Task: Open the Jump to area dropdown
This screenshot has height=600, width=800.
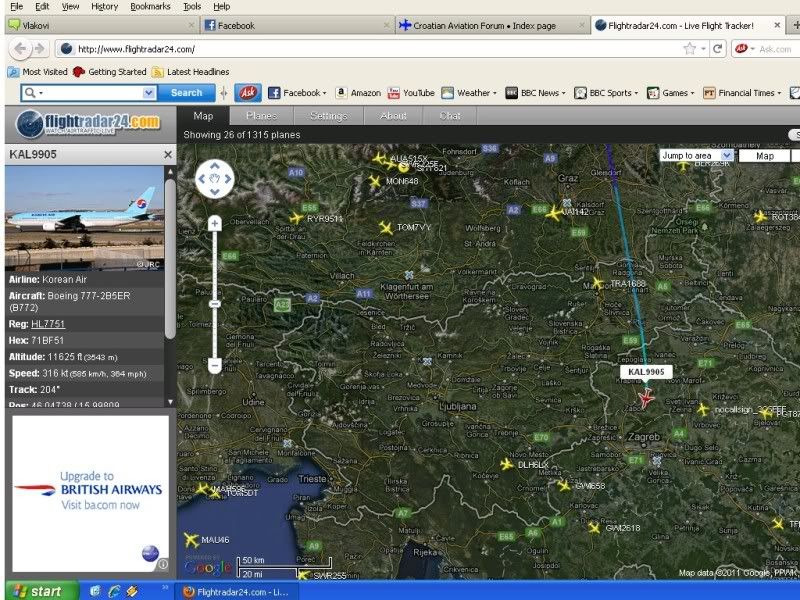Action: [x=696, y=156]
